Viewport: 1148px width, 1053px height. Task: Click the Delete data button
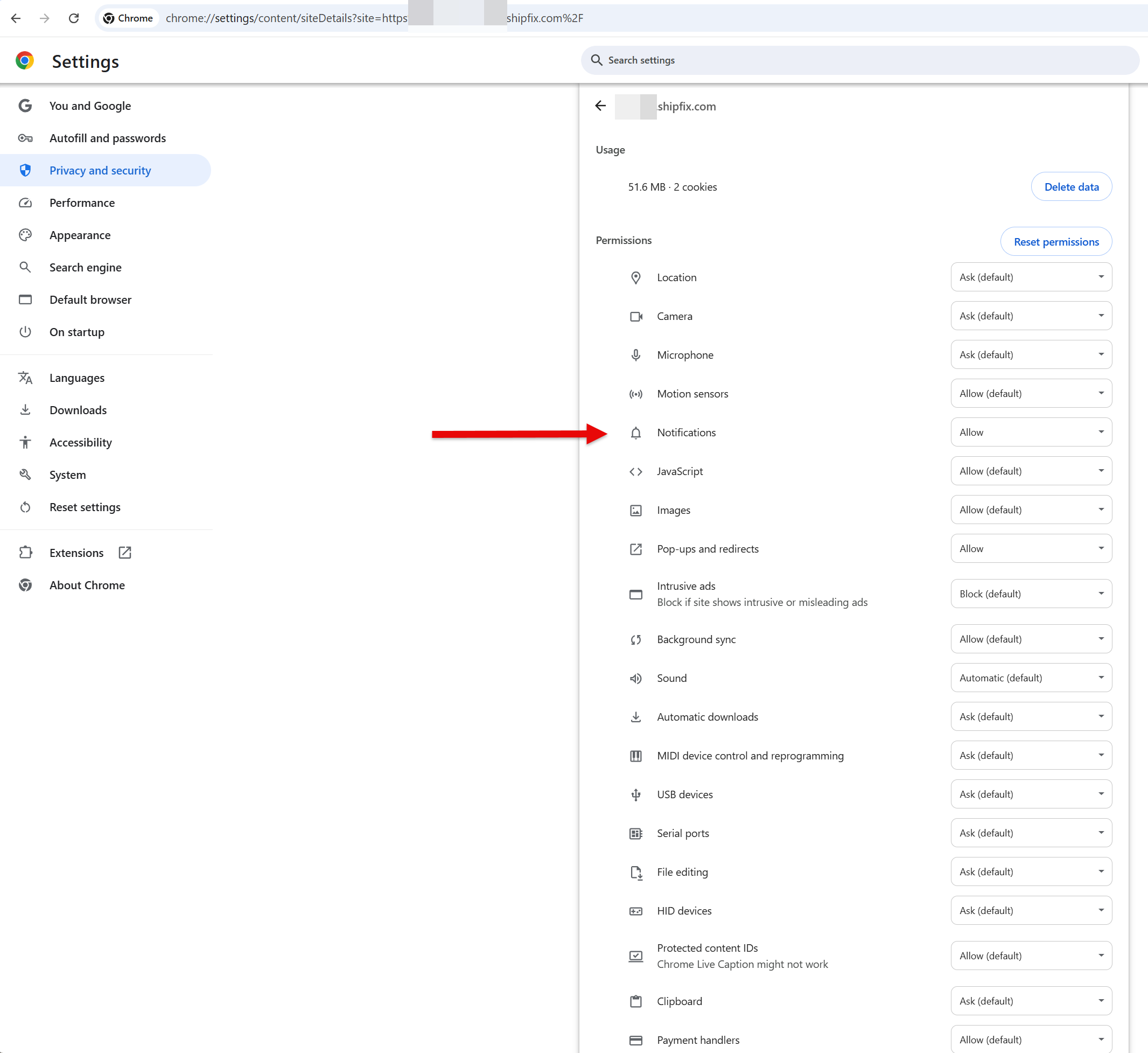(x=1071, y=186)
